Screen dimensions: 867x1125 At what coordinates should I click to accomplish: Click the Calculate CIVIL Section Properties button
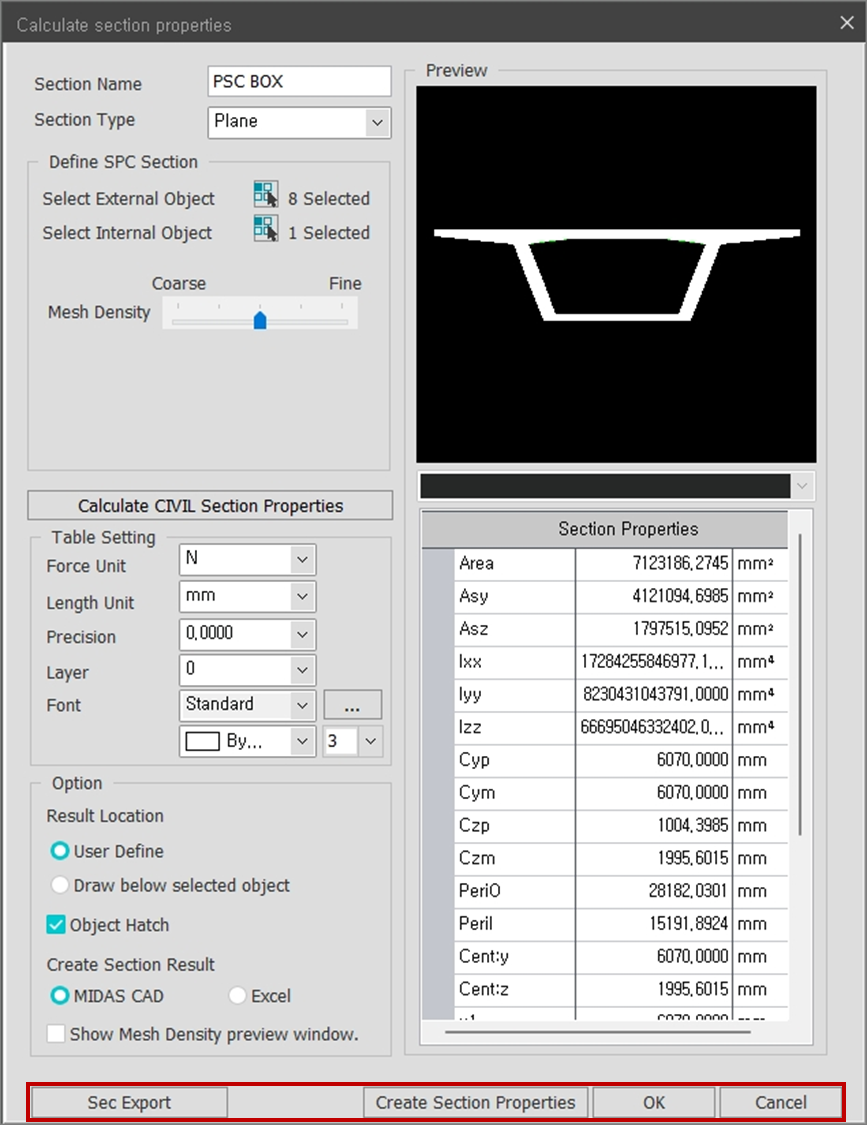coord(210,506)
